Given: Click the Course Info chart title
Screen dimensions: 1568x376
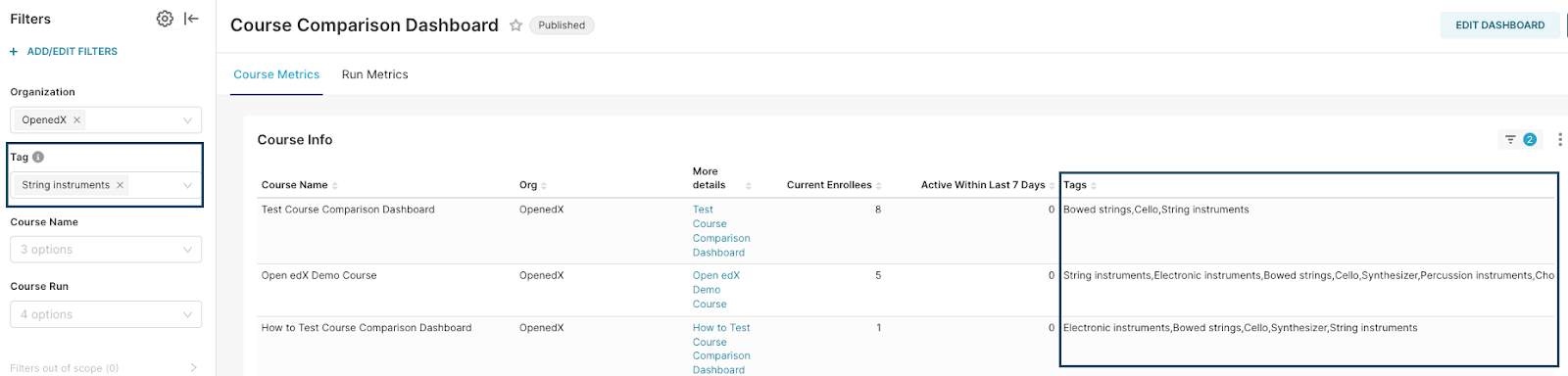Looking at the screenshot, I should (295, 140).
